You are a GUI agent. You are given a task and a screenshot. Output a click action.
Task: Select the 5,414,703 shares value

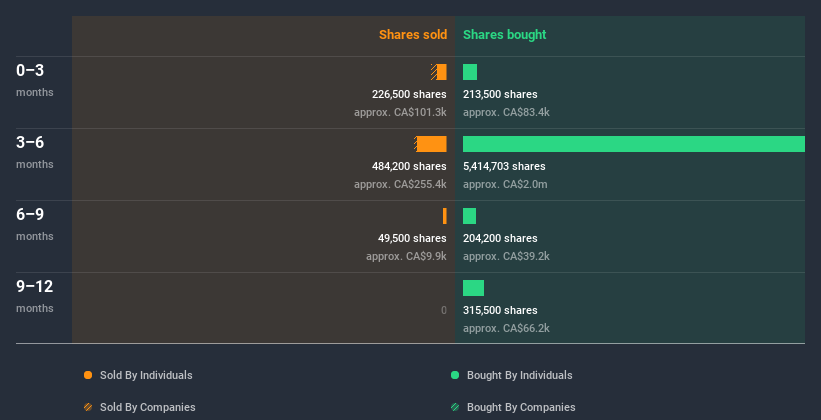pyautogui.click(x=504, y=167)
